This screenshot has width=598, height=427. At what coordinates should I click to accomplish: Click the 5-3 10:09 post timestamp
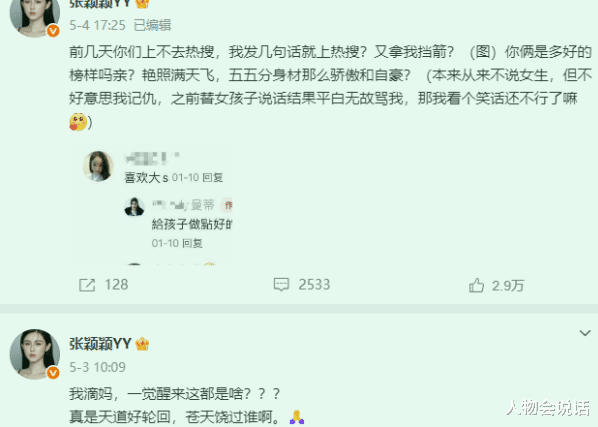pos(97,367)
